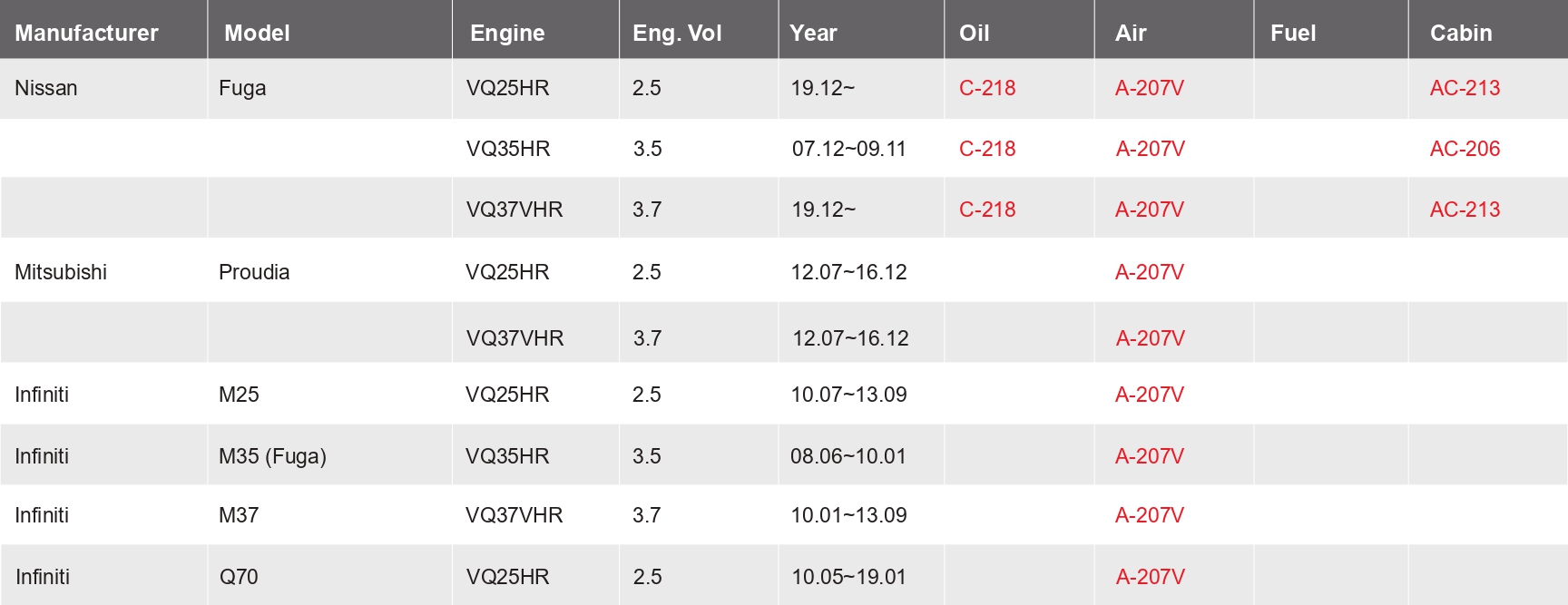The height and width of the screenshot is (605, 1568).
Task: Click the Fuel column header
Action: point(1293,34)
